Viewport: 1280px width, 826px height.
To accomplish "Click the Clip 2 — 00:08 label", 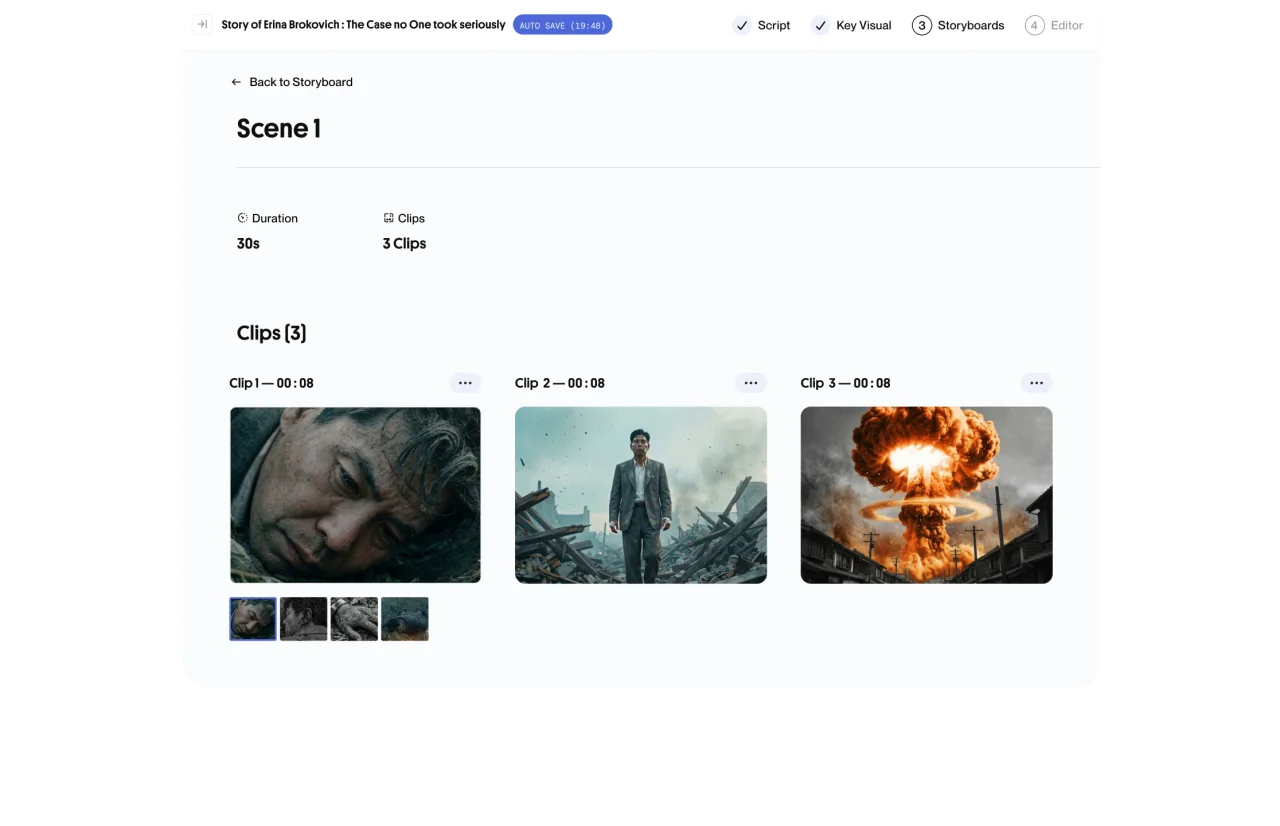I will click(x=560, y=383).
